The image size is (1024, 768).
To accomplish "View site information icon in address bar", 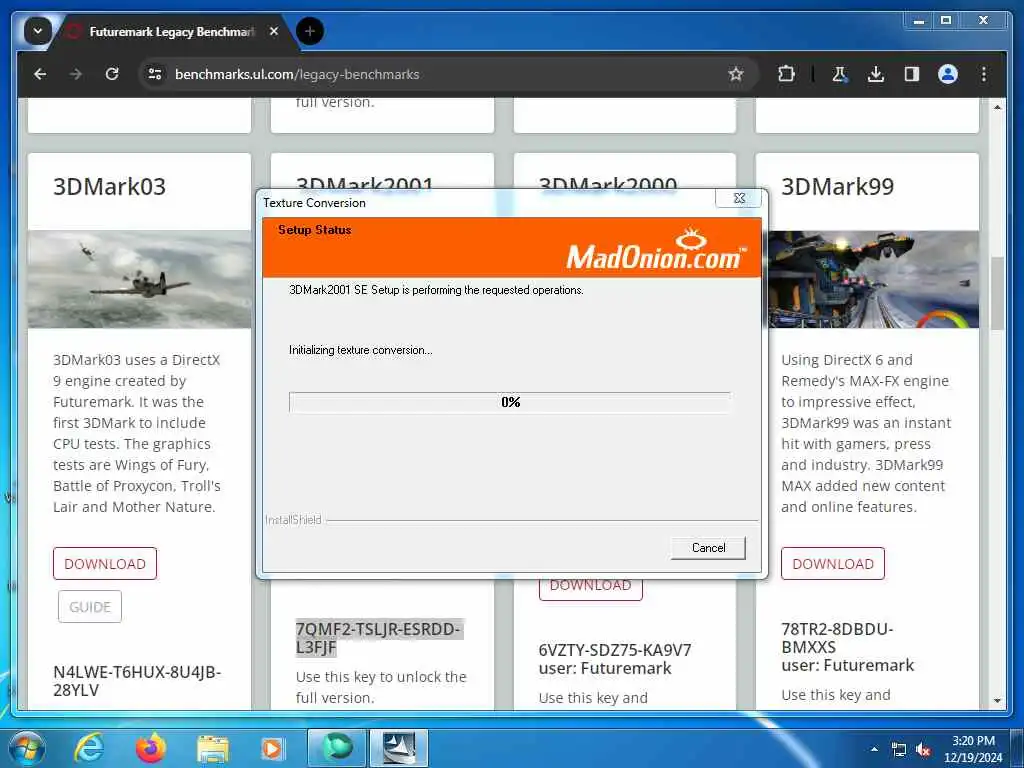I will click(155, 74).
